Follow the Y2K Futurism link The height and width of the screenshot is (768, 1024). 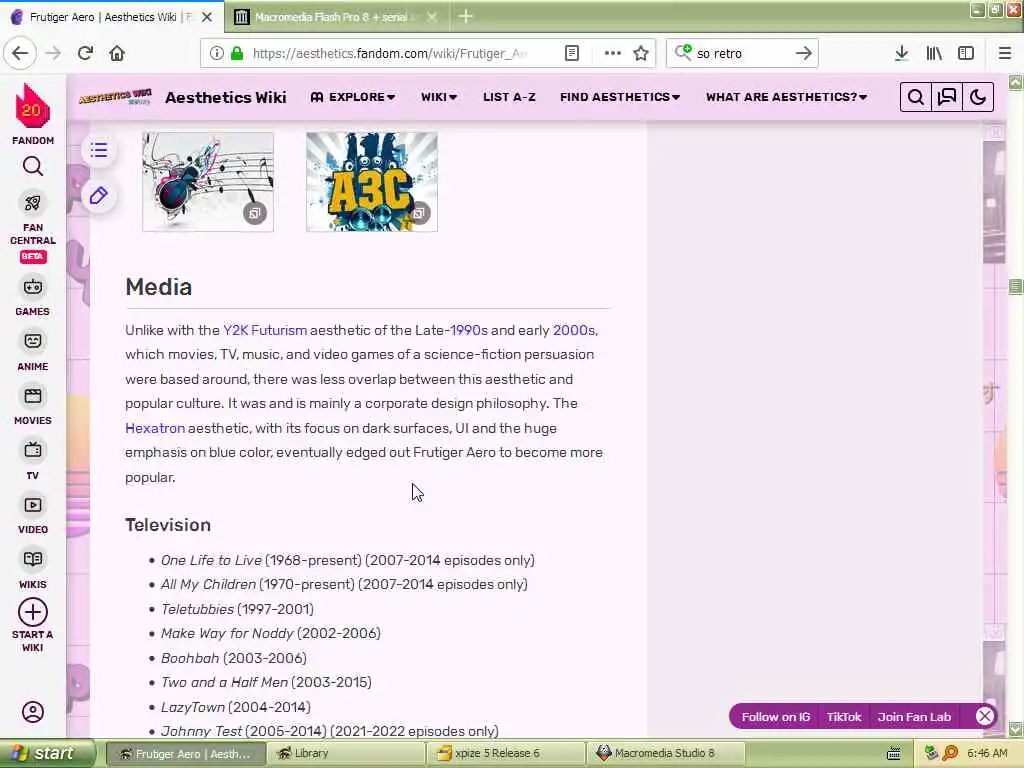(264, 330)
